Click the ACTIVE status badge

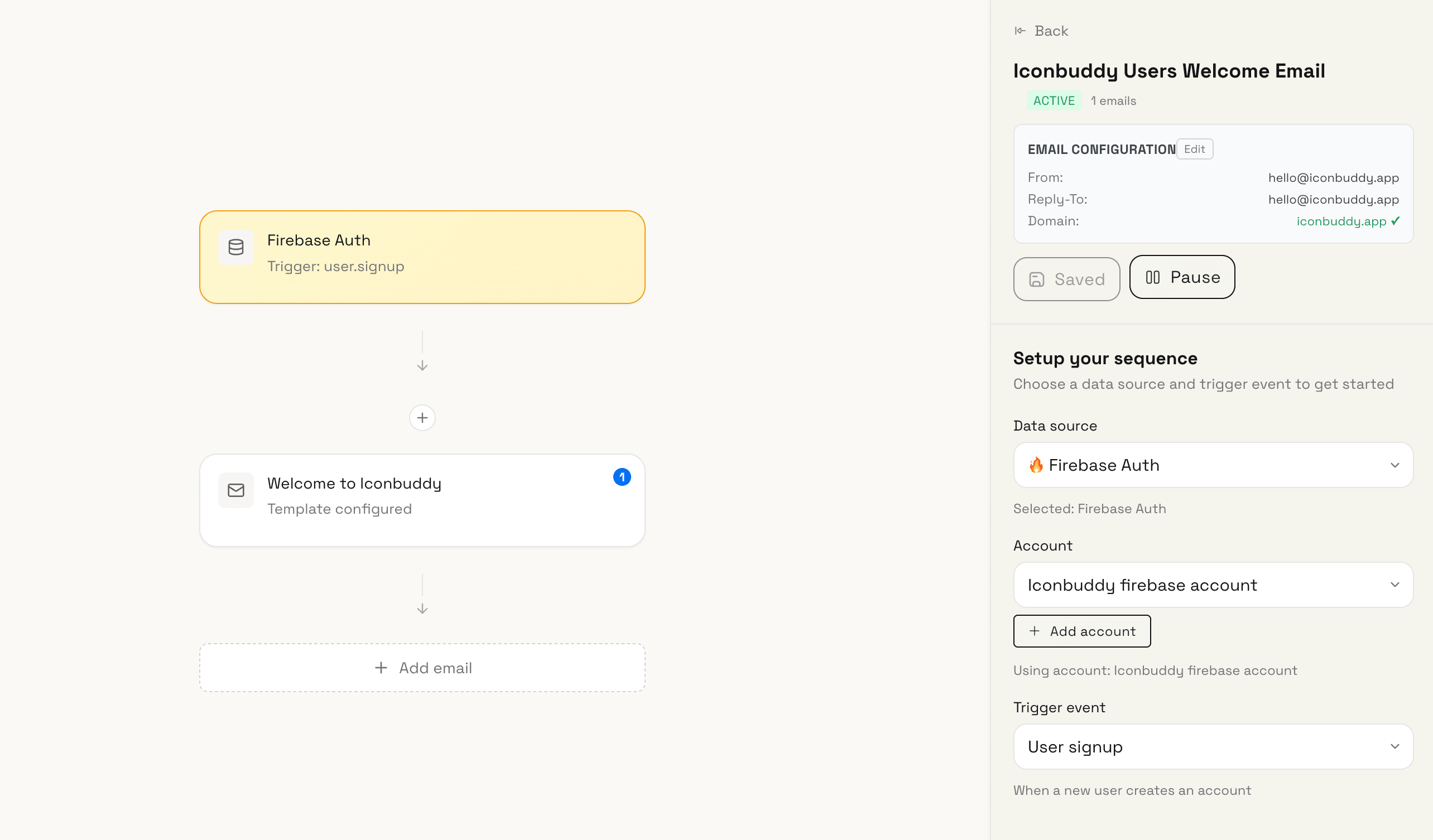[1054, 100]
